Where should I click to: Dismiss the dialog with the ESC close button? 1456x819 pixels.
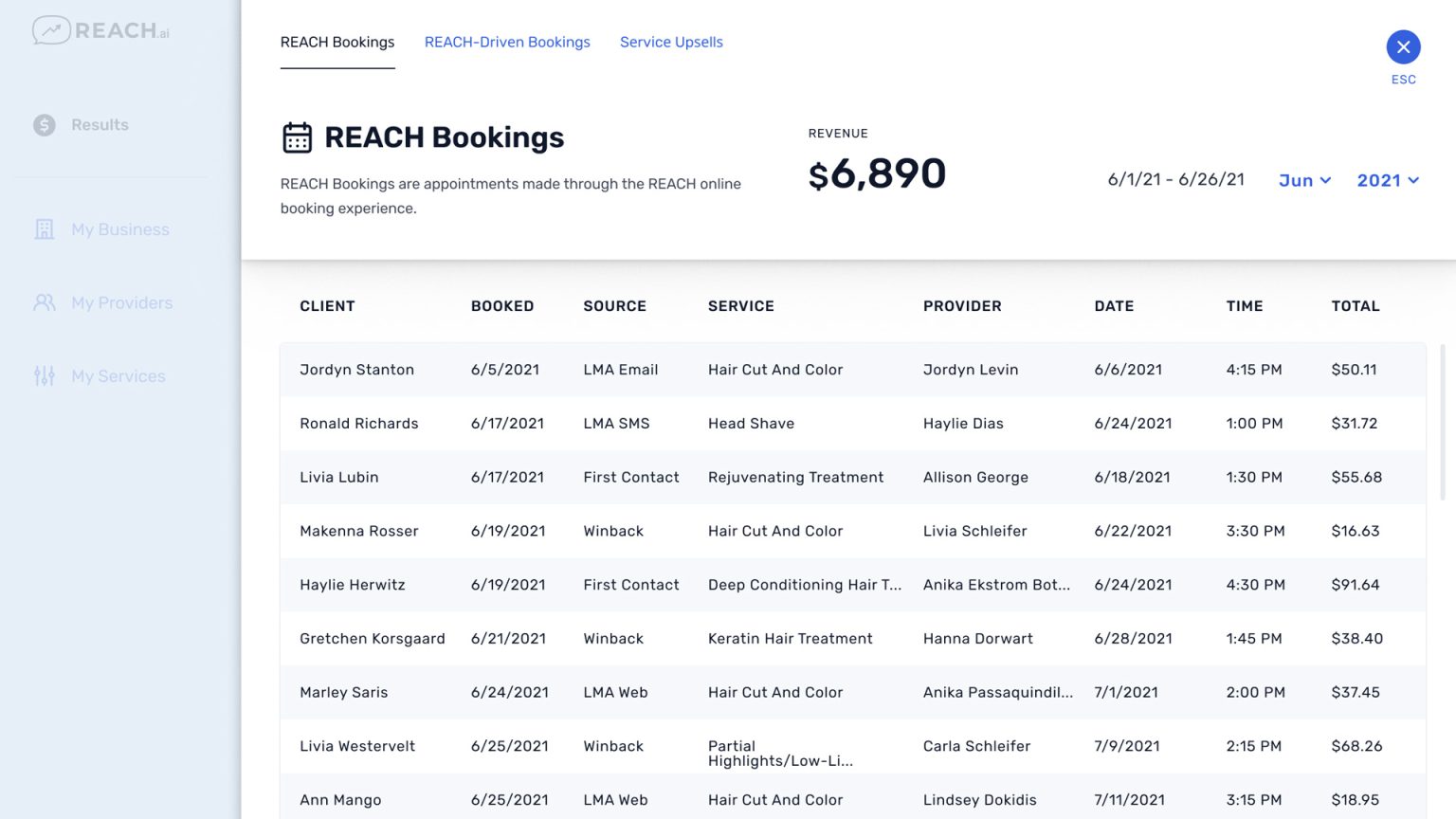[1403, 46]
